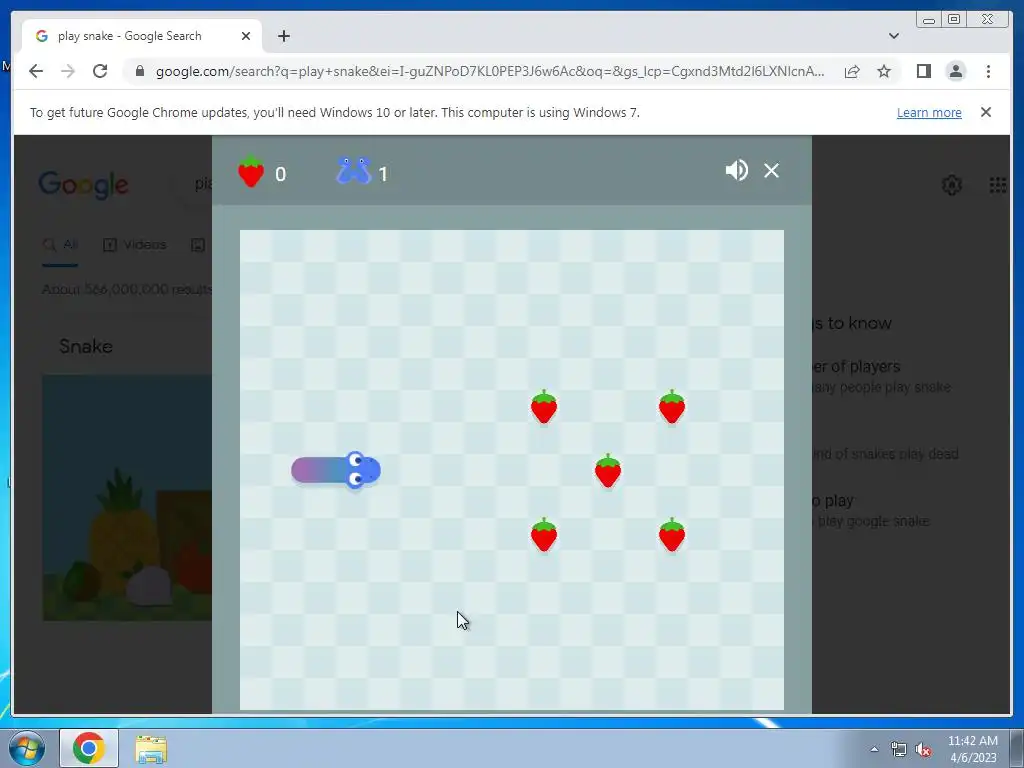
Task: Click the muted volume tray icon
Action: (923, 750)
